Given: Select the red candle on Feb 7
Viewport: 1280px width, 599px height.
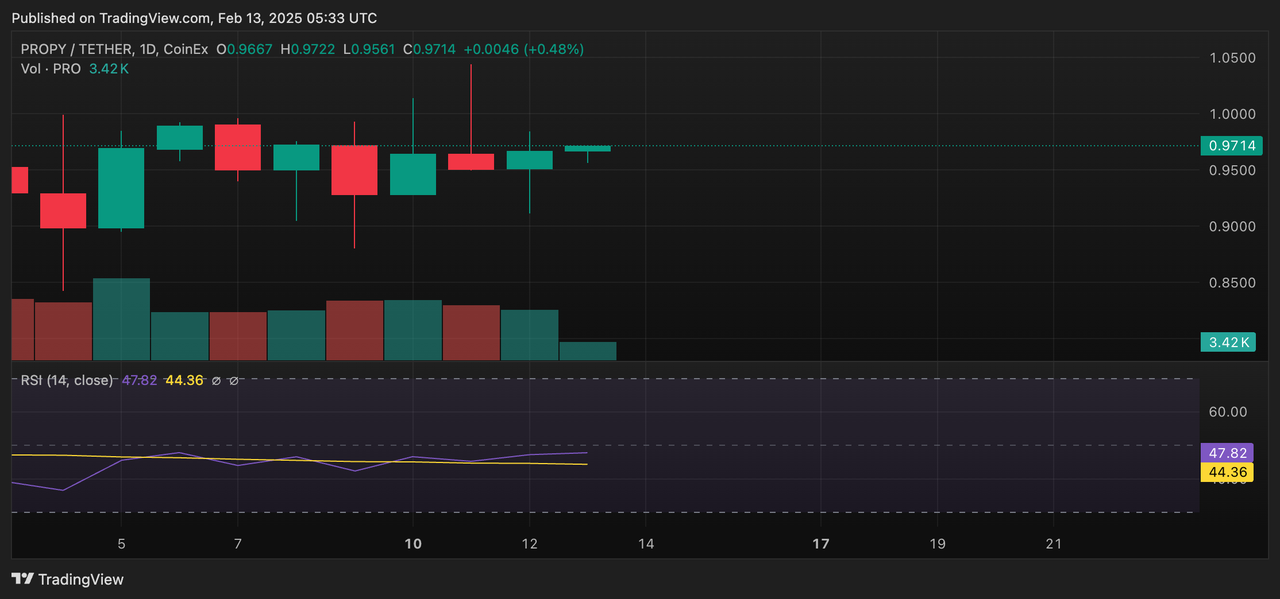Looking at the screenshot, I should pyautogui.click(x=238, y=147).
